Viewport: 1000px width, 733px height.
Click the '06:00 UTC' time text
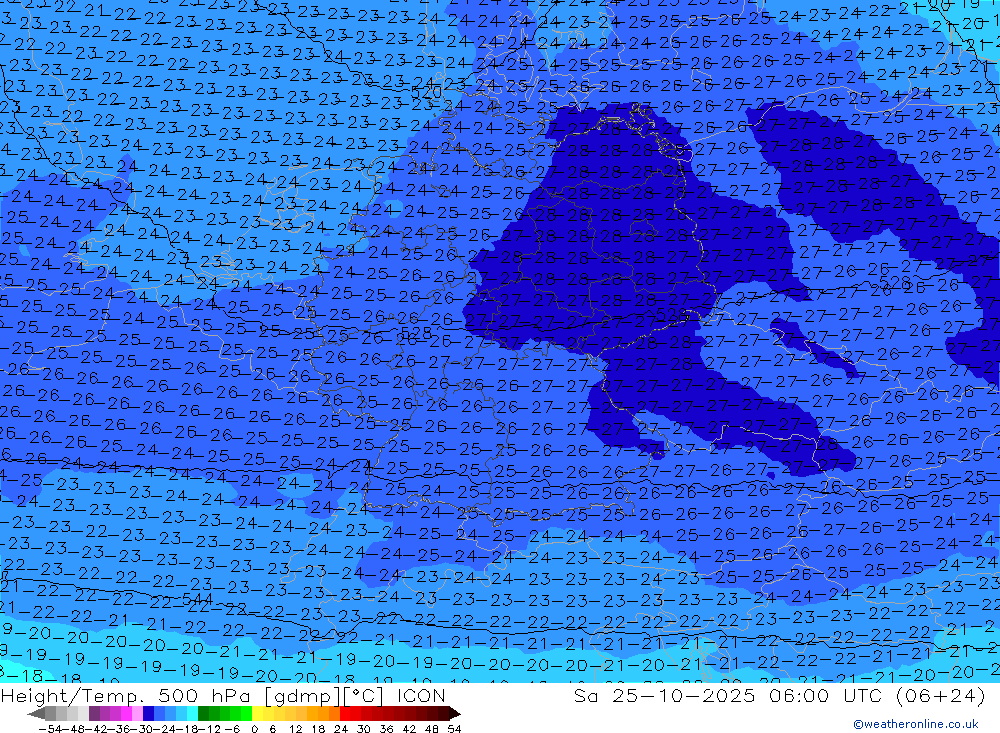(x=826, y=695)
